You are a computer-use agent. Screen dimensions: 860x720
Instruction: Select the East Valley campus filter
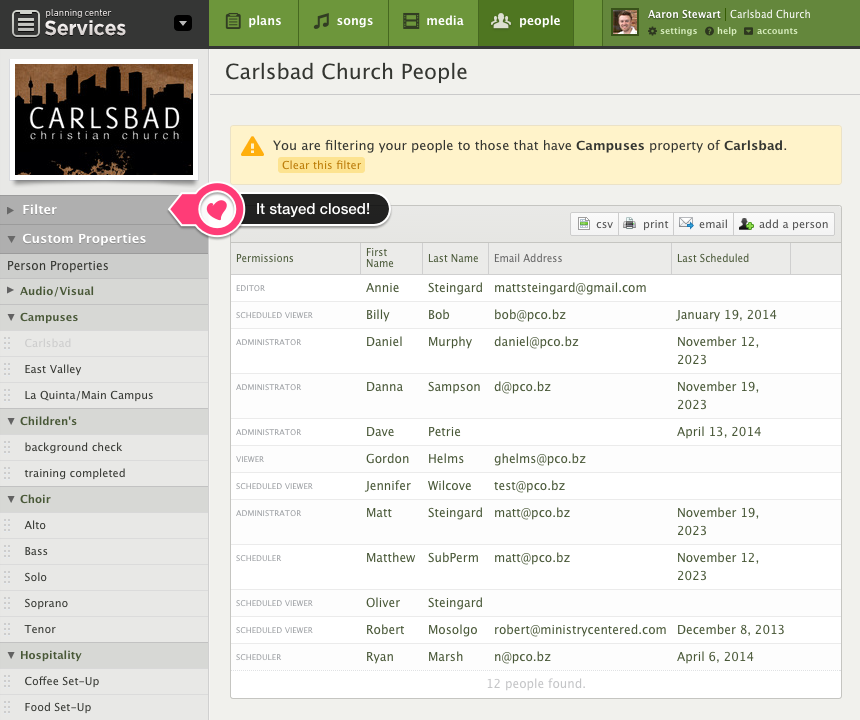coord(53,369)
